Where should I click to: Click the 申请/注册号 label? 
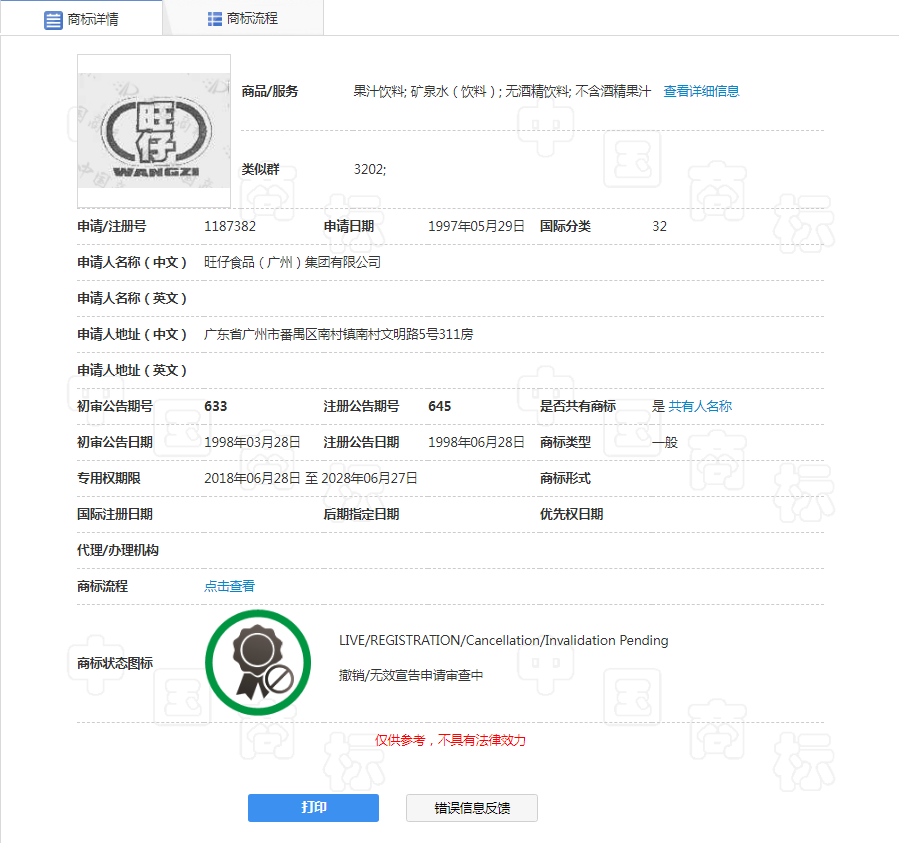point(112,227)
